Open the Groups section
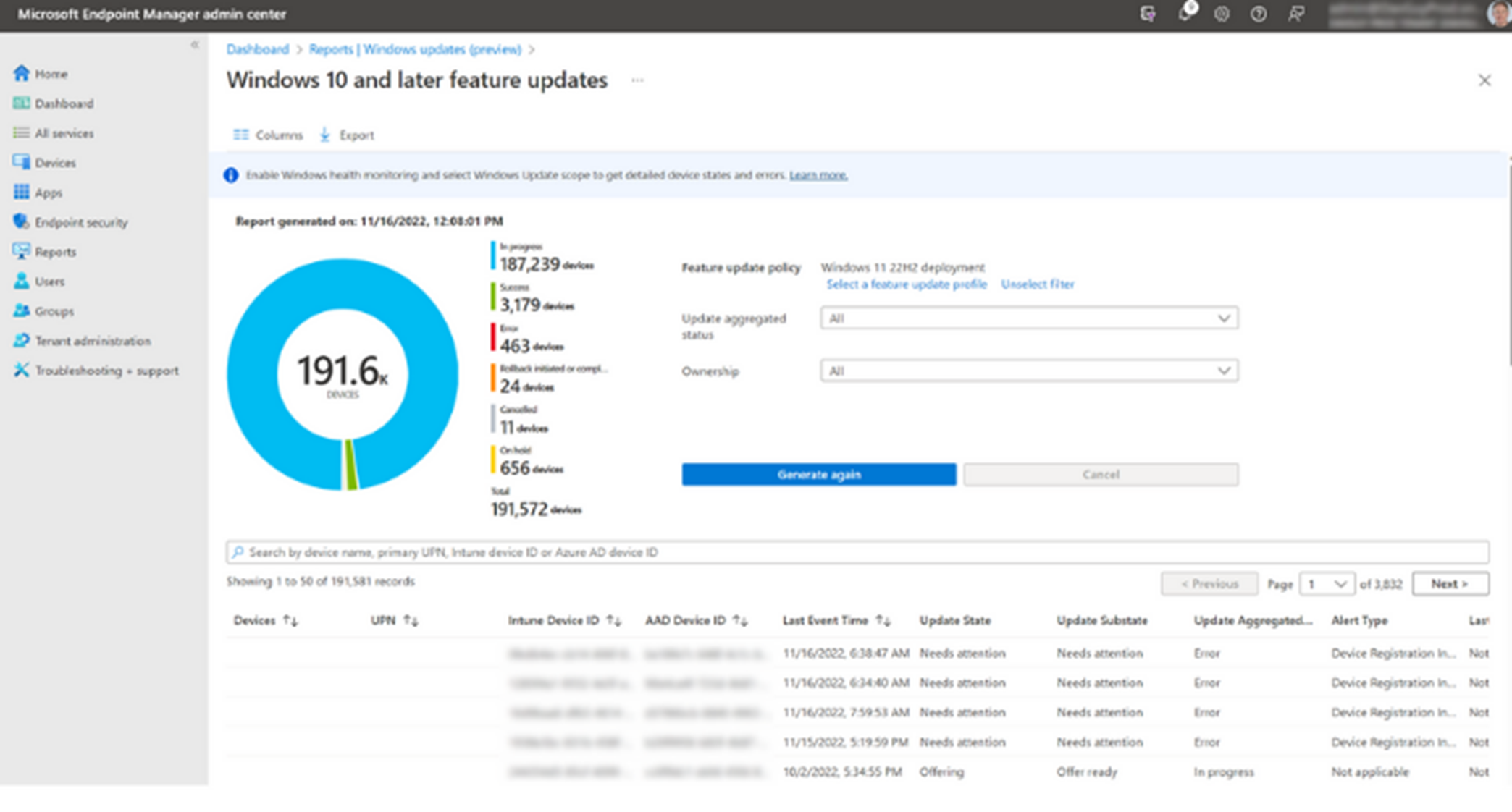 (x=53, y=310)
